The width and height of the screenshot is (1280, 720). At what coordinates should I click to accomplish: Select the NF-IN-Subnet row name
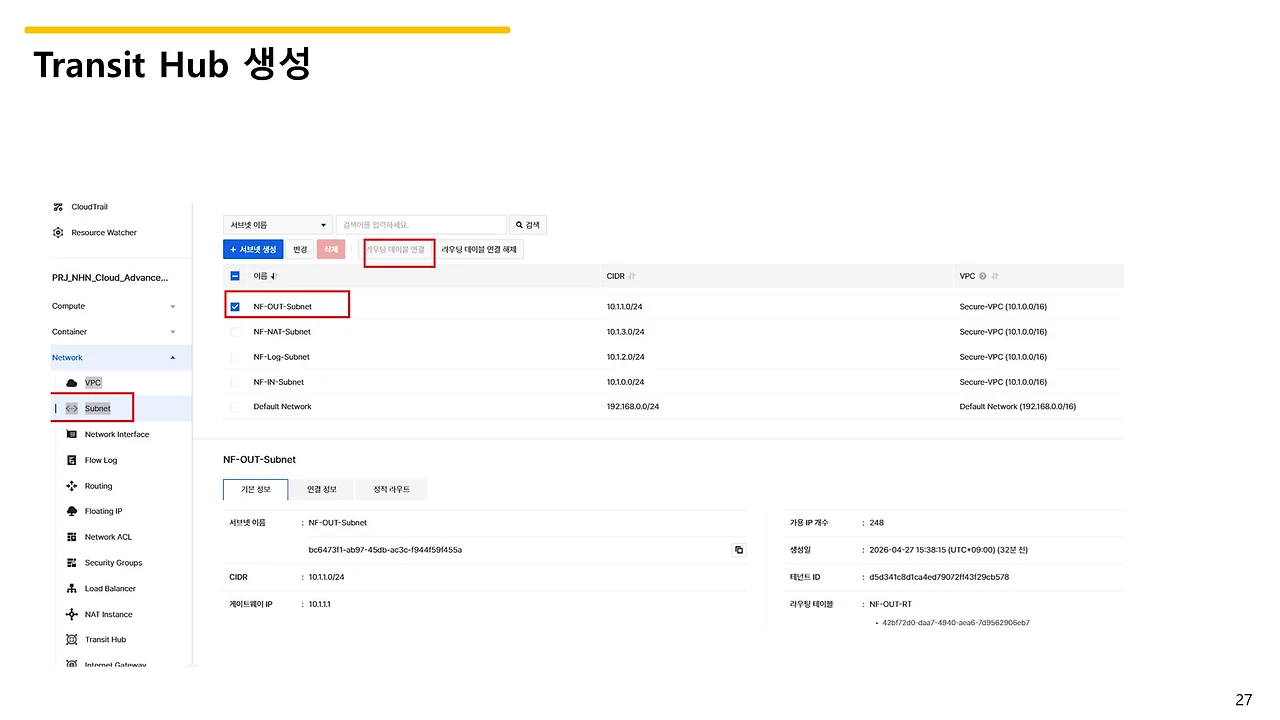[279, 382]
